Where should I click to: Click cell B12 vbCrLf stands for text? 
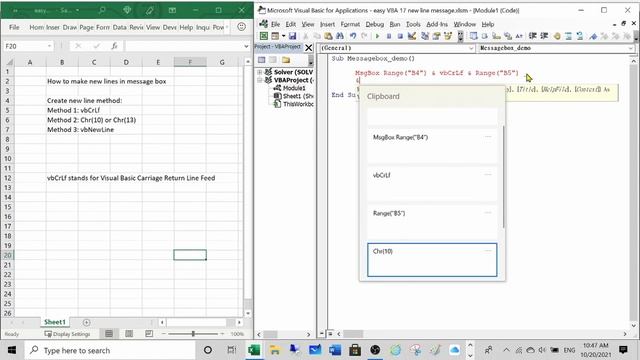tap(131, 178)
